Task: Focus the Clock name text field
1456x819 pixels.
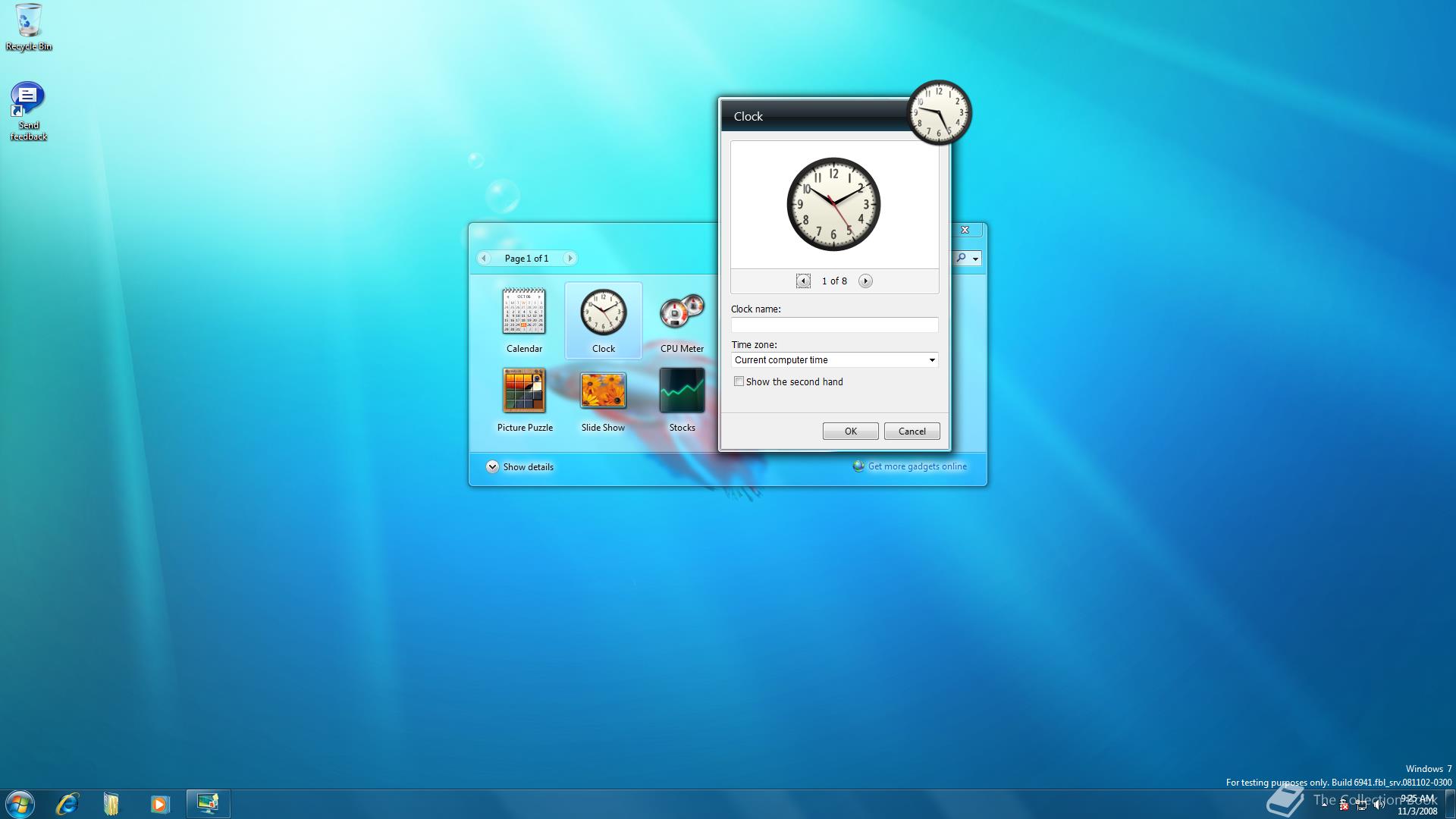Action: [834, 325]
